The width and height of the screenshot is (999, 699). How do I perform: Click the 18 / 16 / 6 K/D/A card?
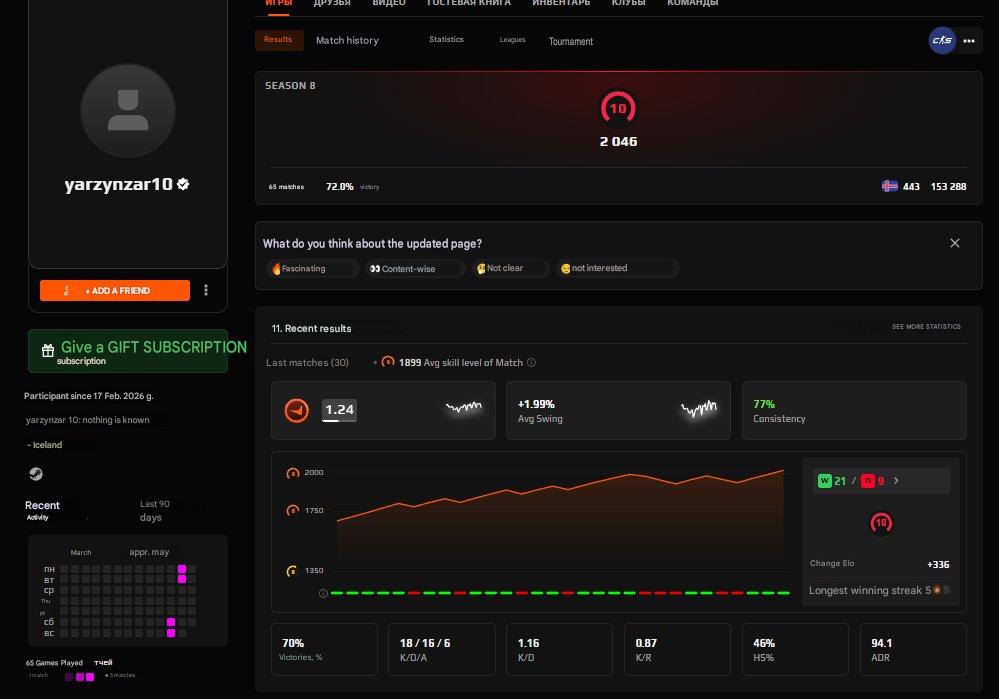point(442,649)
